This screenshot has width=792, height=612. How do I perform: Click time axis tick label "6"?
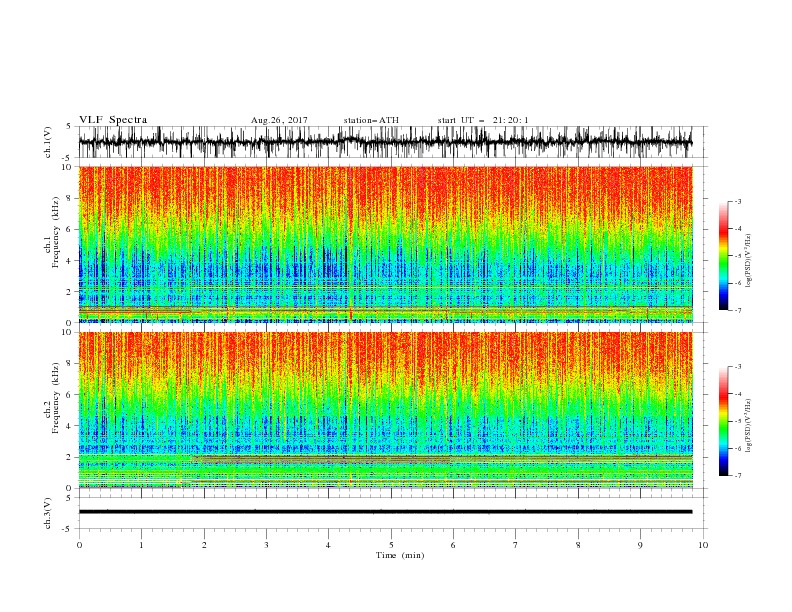pyautogui.click(x=453, y=545)
